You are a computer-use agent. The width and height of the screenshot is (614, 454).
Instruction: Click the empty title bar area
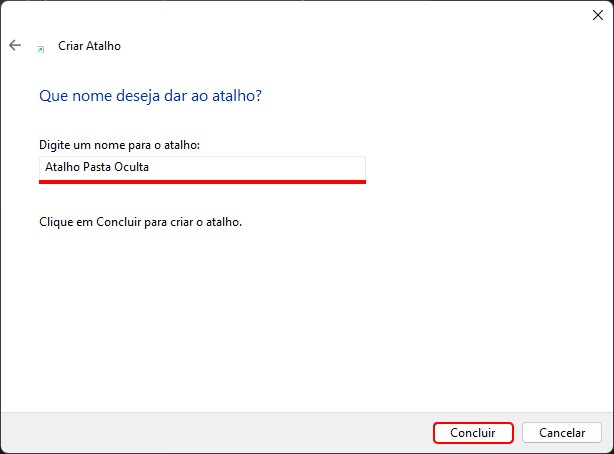300,14
